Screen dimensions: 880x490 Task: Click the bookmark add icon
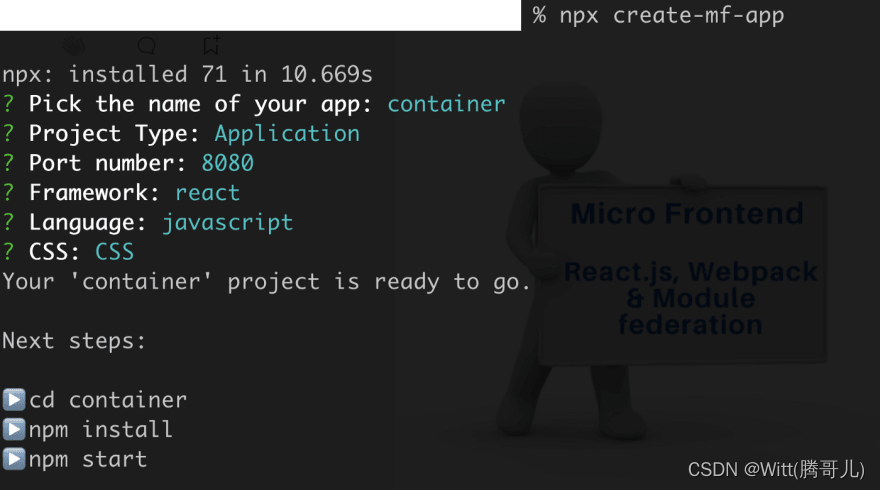(x=212, y=45)
